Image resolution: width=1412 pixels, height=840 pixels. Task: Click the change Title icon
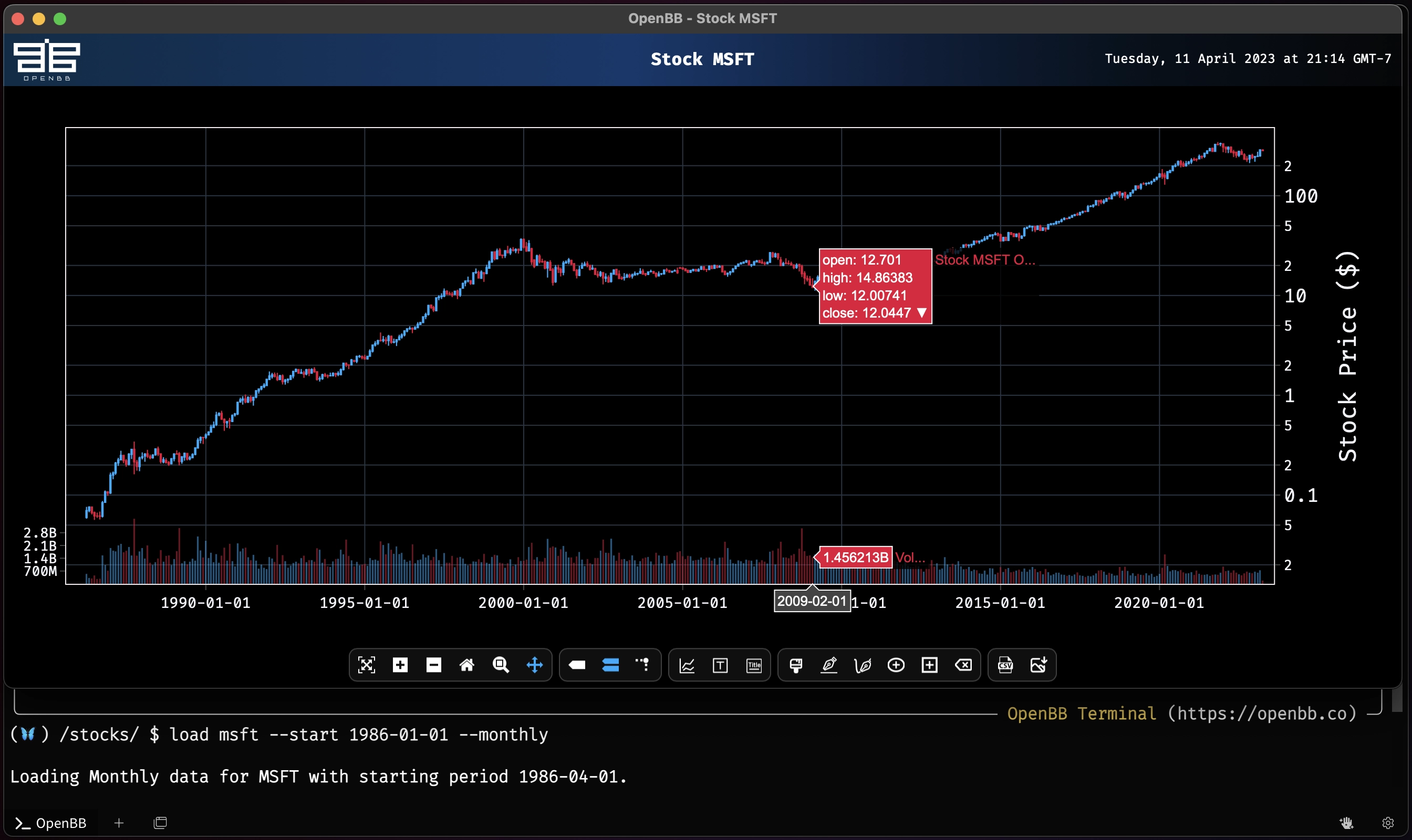pos(754,665)
